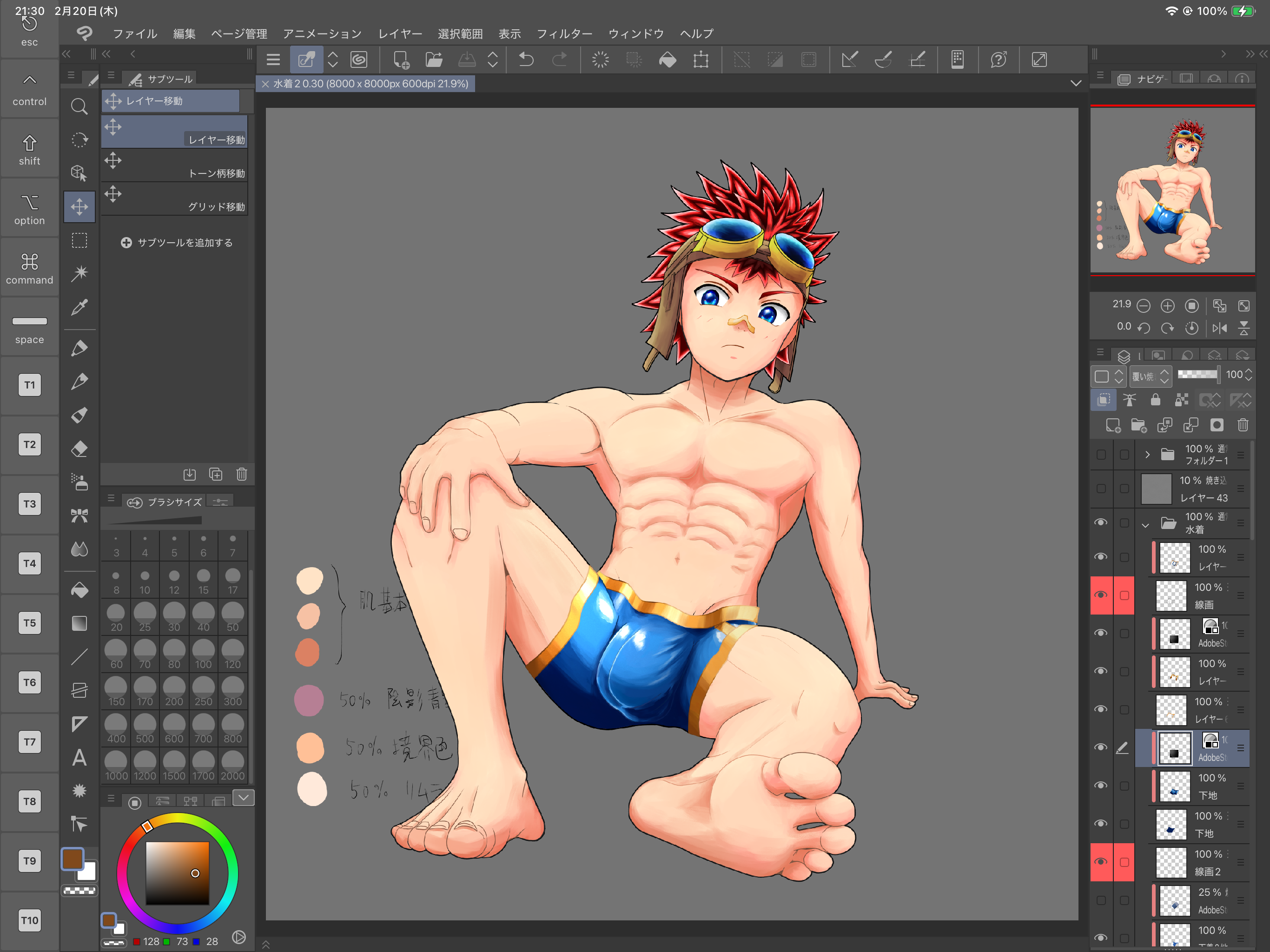Screen dimensions: 1270x952
Task: Toggle visibility of upper 下地 layer
Action: tap(1101, 786)
